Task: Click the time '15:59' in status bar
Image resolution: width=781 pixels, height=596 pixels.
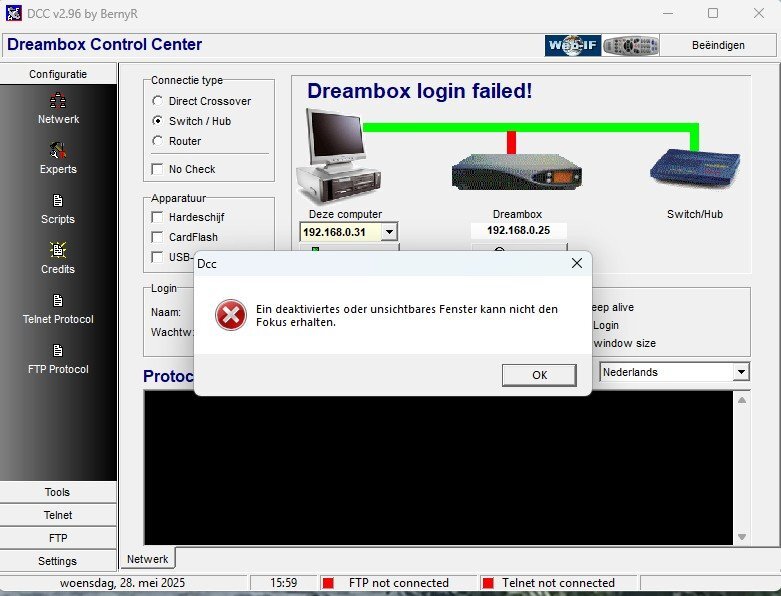Action: click(x=283, y=583)
